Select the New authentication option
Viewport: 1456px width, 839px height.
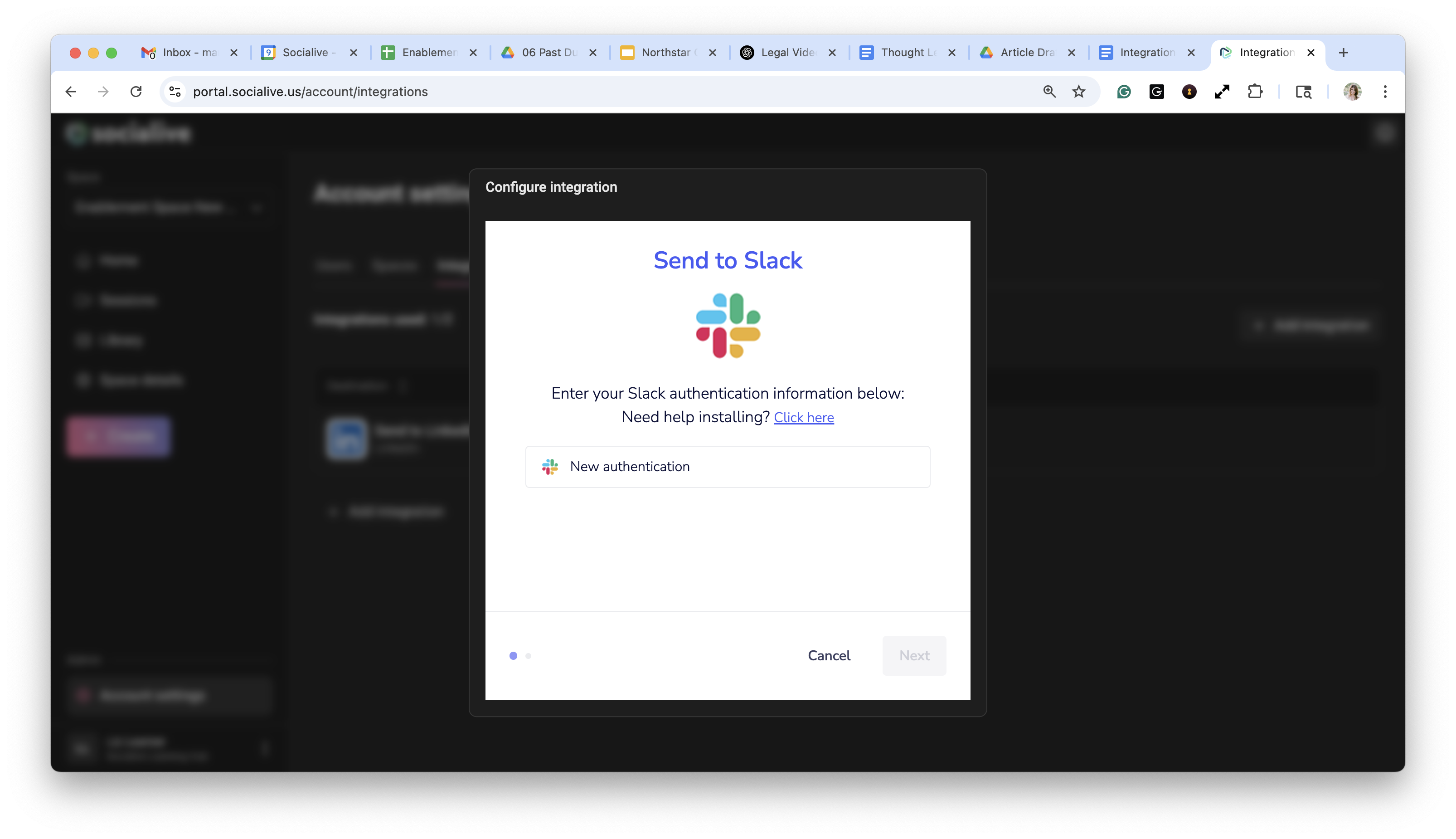[728, 467]
